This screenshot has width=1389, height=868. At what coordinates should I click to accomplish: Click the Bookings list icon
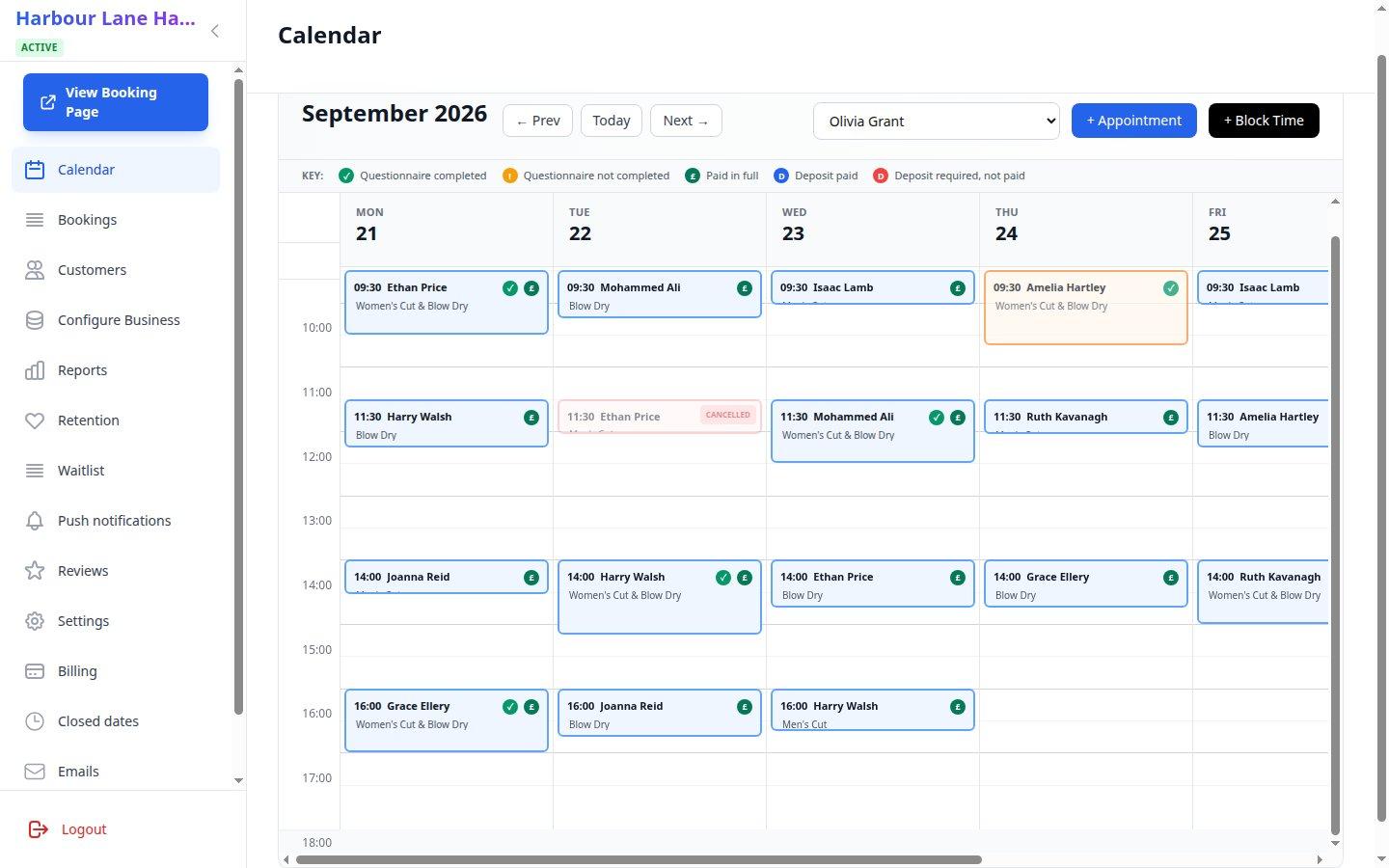35,220
